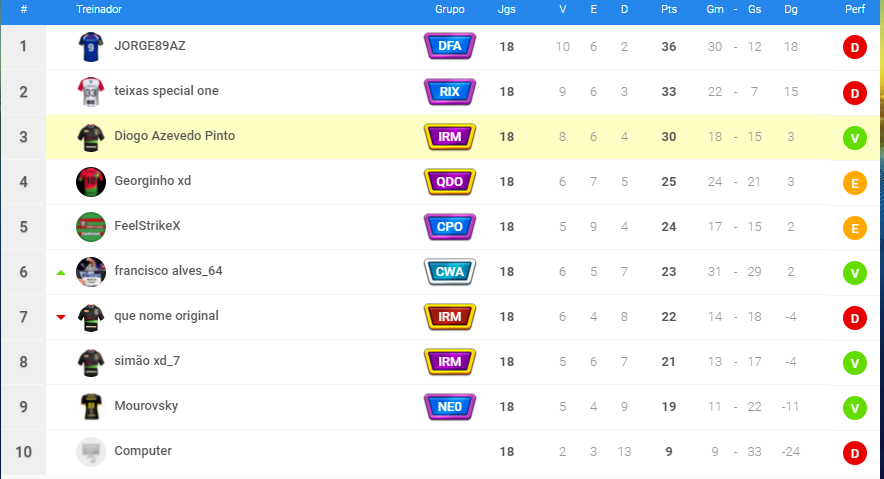Click the red down arrow beside que nome original
The width and height of the screenshot is (884, 479).
[61, 317]
